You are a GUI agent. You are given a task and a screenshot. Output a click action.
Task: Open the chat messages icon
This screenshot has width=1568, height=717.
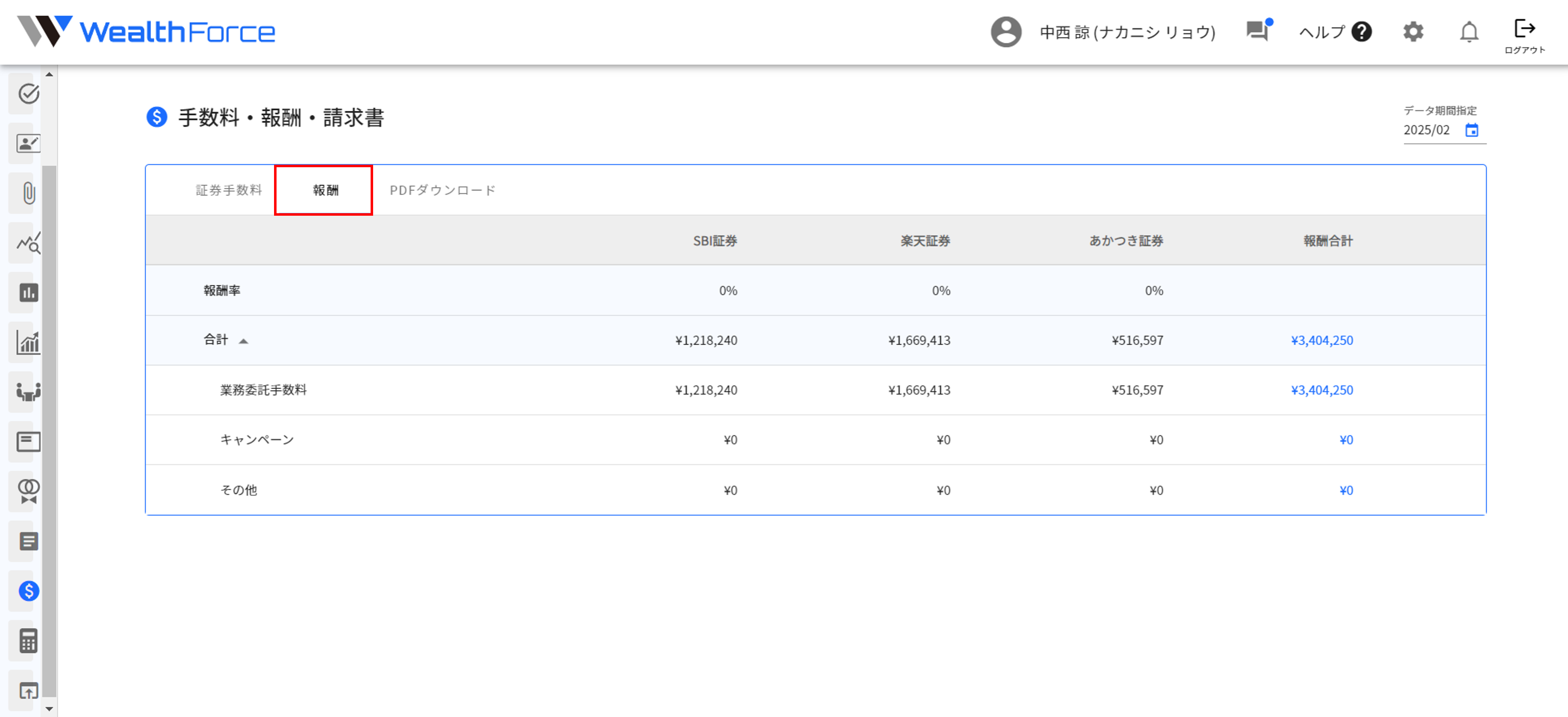pos(1258,30)
